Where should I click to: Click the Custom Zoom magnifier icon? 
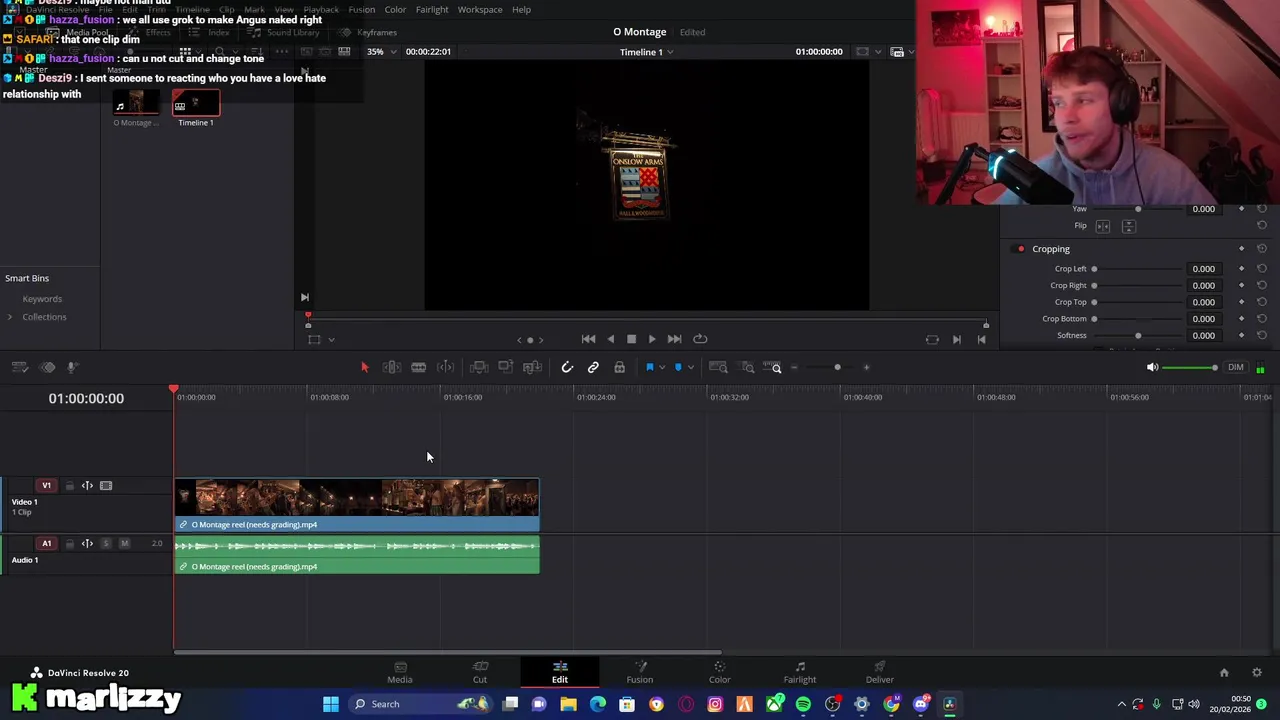773,367
